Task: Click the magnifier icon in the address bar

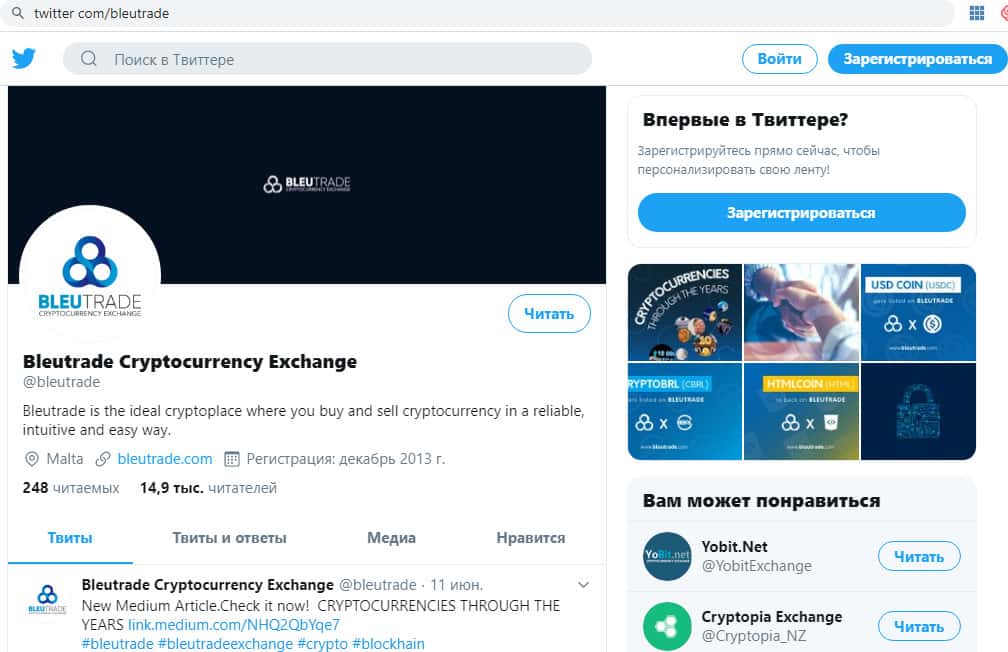Action: click(x=17, y=14)
